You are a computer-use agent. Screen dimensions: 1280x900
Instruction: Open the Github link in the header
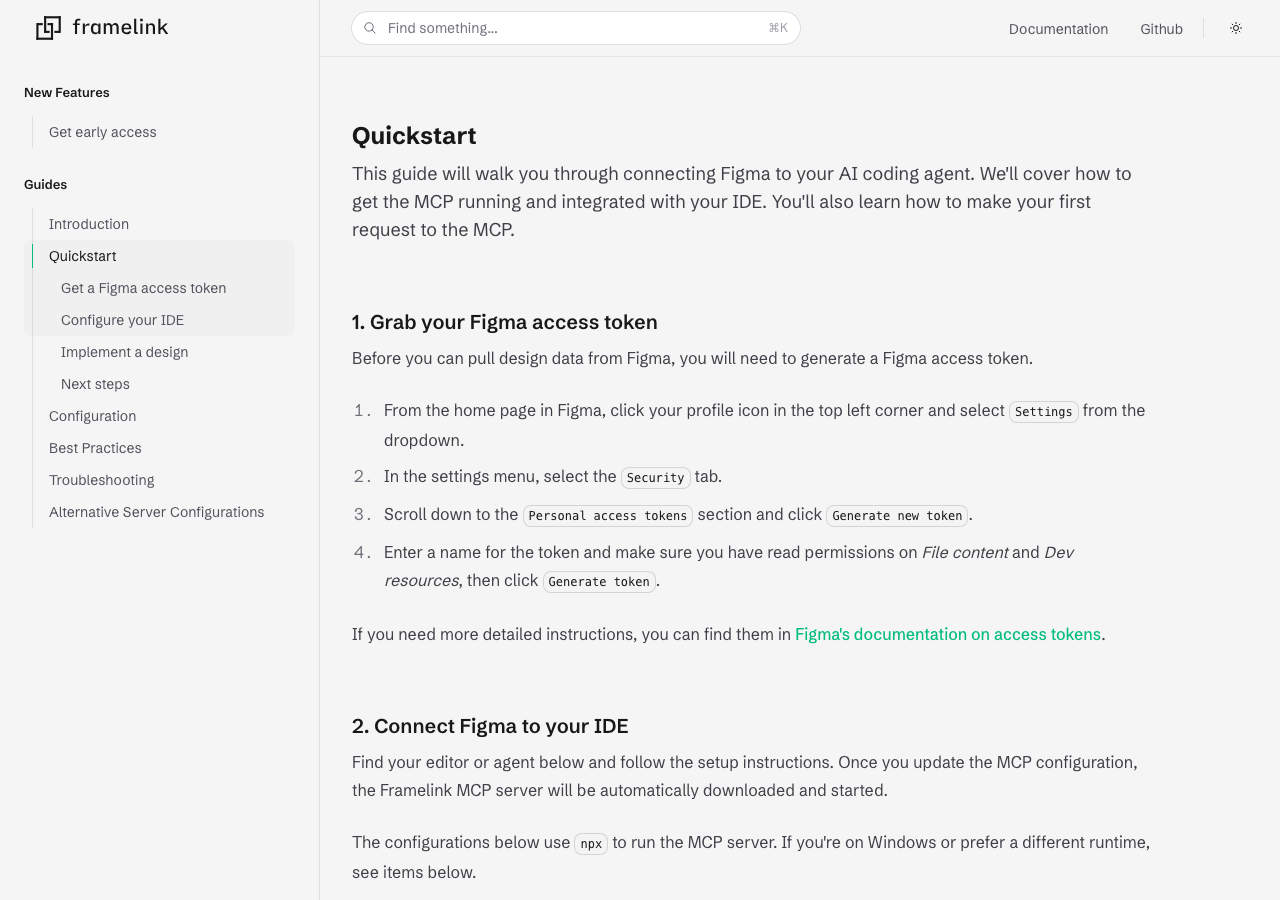tap(1161, 29)
